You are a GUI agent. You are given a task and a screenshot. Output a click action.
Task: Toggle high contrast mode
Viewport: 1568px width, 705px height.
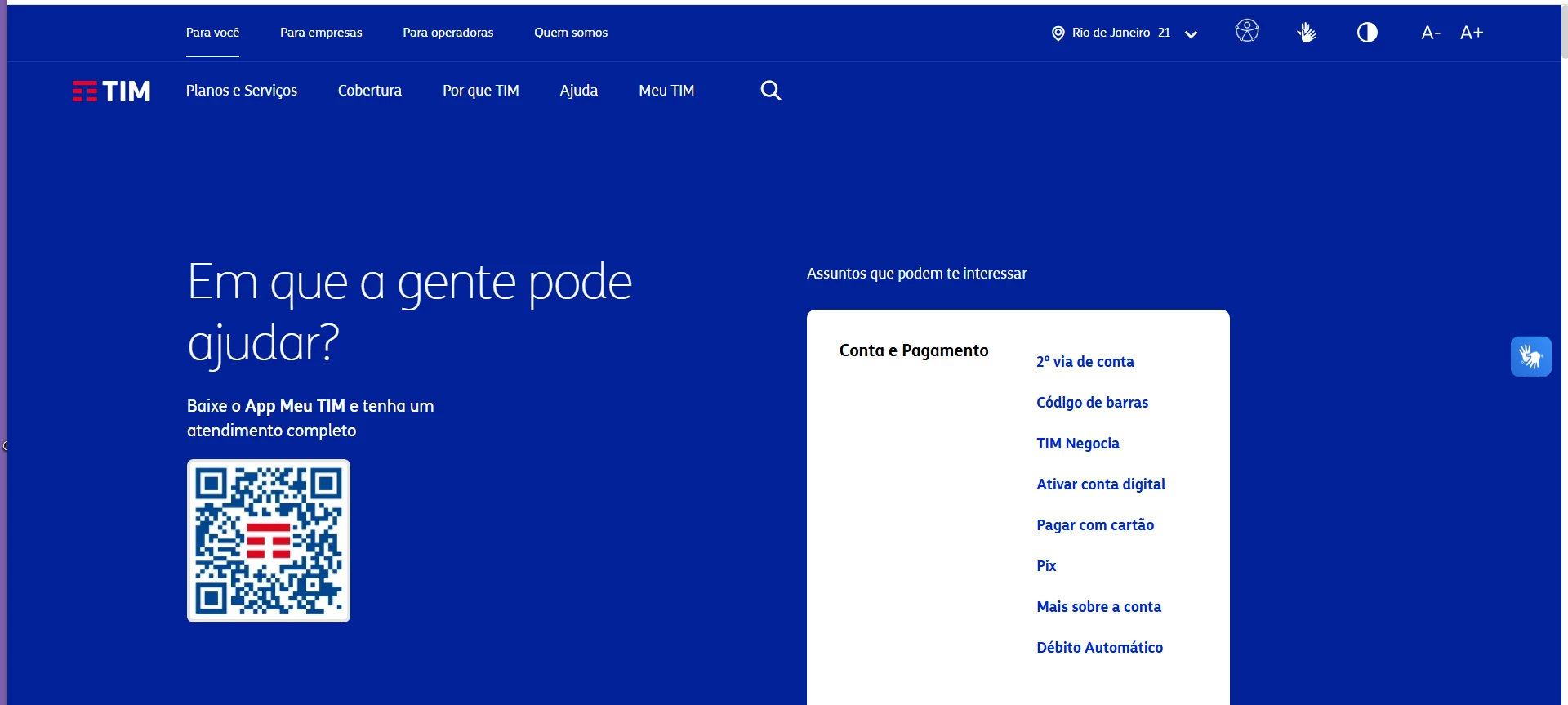[1367, 33]
